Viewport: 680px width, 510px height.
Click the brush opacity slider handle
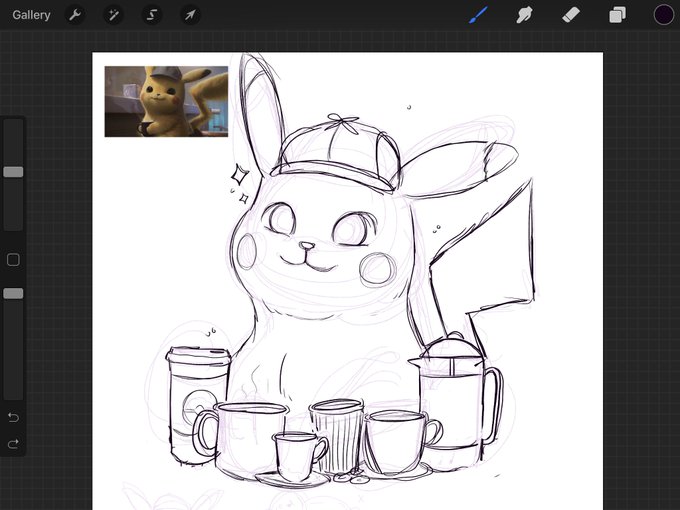pos(13,294)
